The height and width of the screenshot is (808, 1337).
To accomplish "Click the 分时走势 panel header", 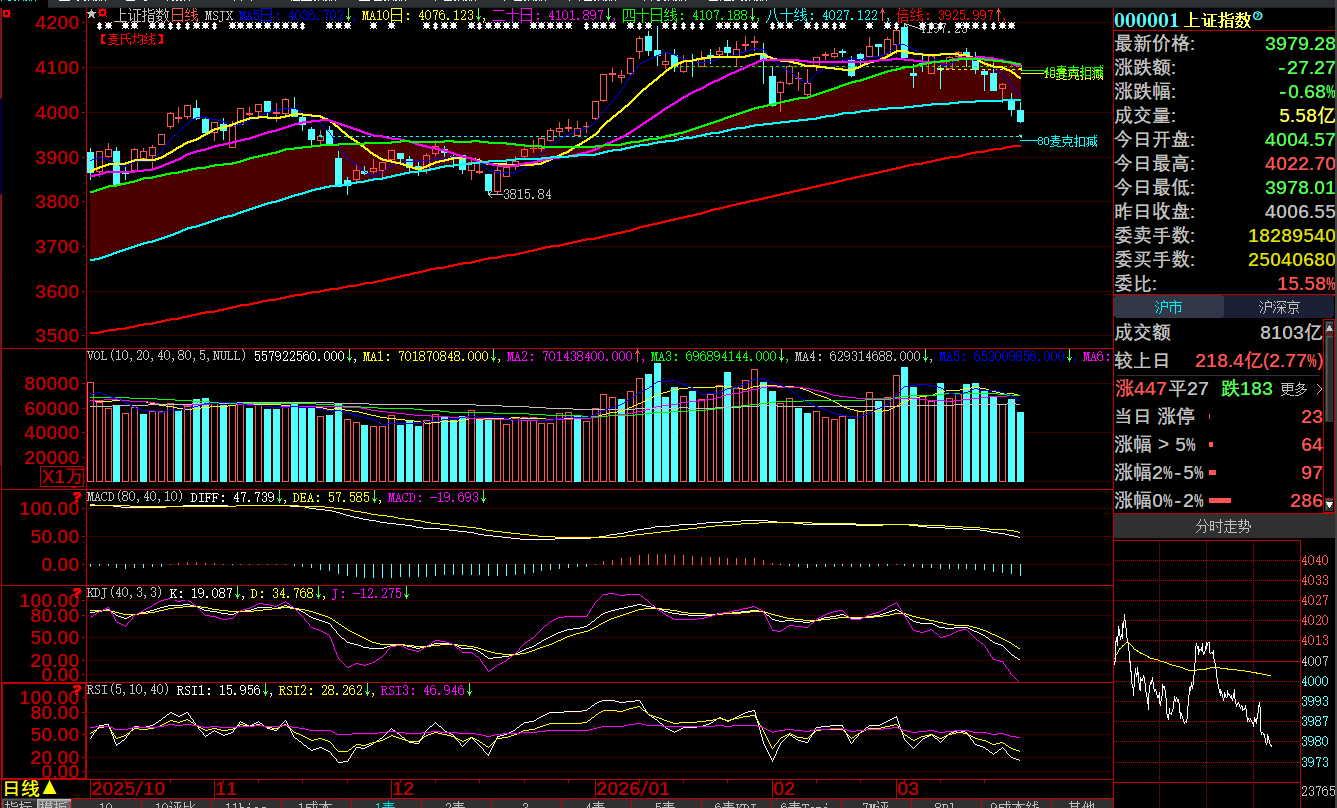I will [1223, 526].
